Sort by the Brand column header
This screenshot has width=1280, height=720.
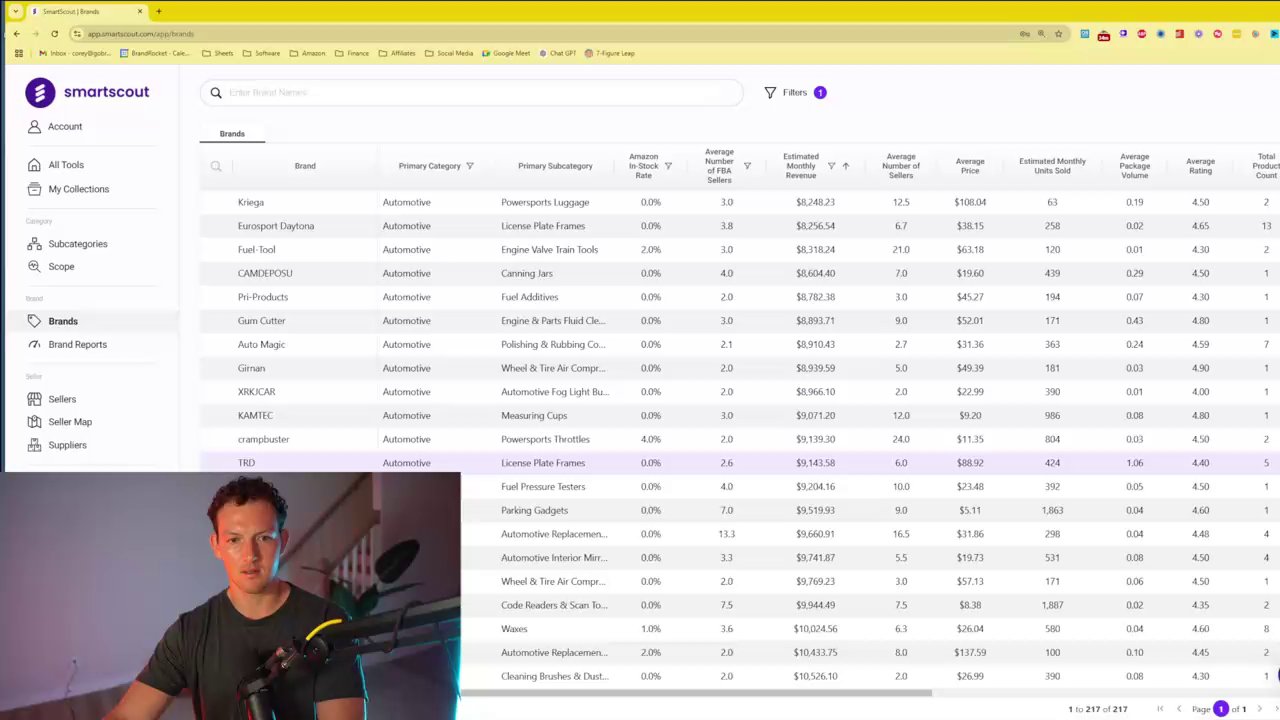pyautogui.click(x=305, y=166)
